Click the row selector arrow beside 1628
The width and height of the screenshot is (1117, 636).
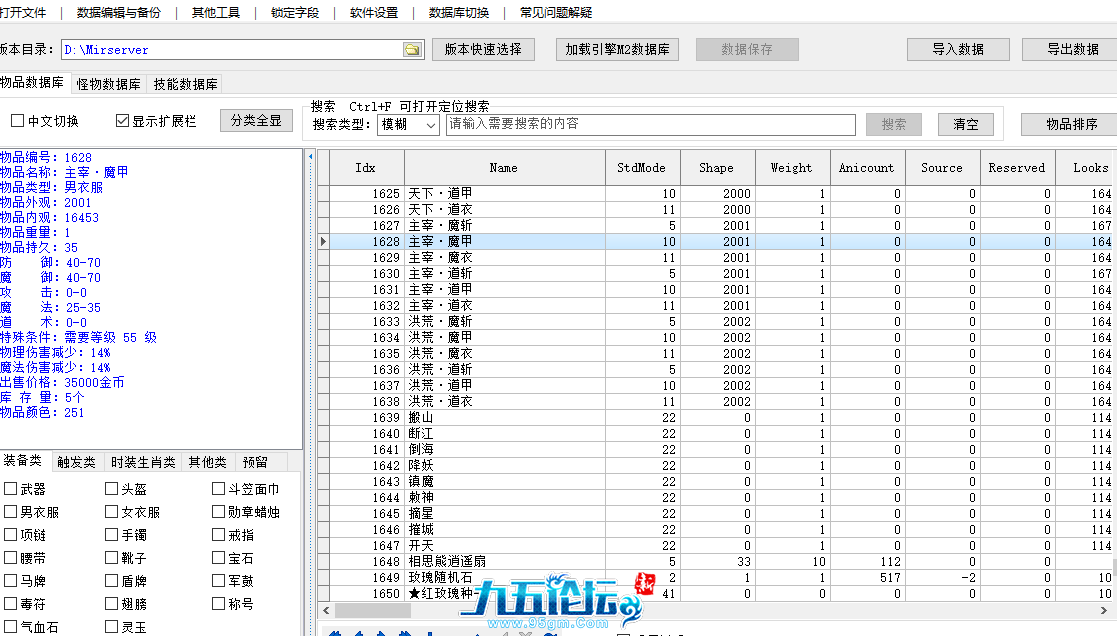[x=323, y=242]
